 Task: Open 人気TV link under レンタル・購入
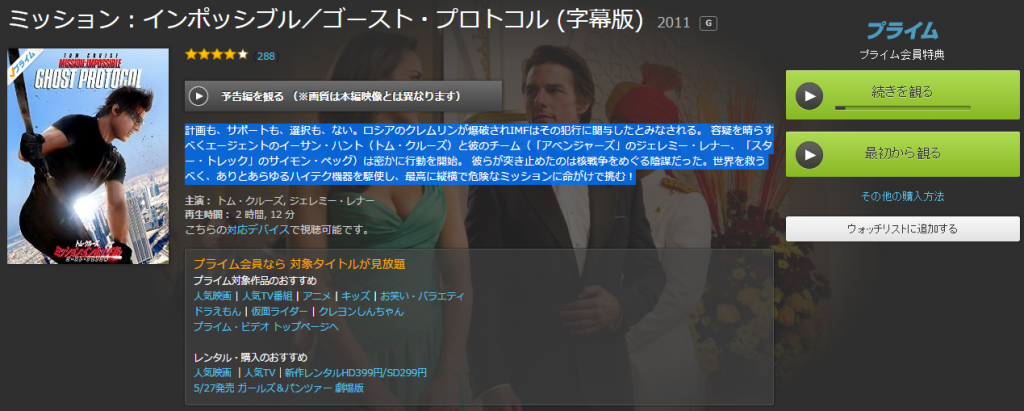(260, 372)
